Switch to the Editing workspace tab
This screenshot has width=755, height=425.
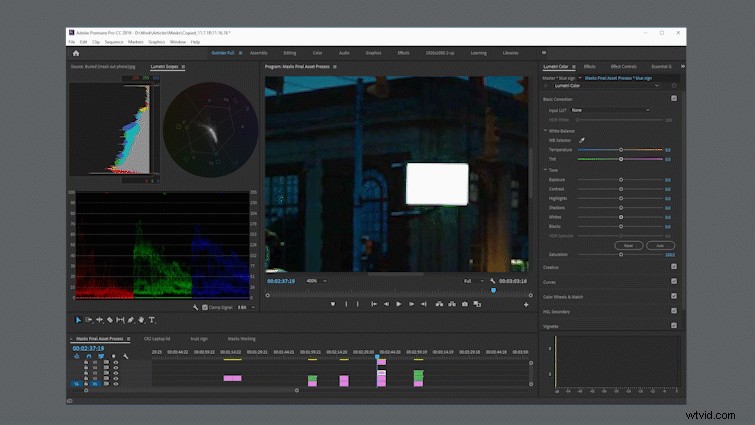point(290,53)
